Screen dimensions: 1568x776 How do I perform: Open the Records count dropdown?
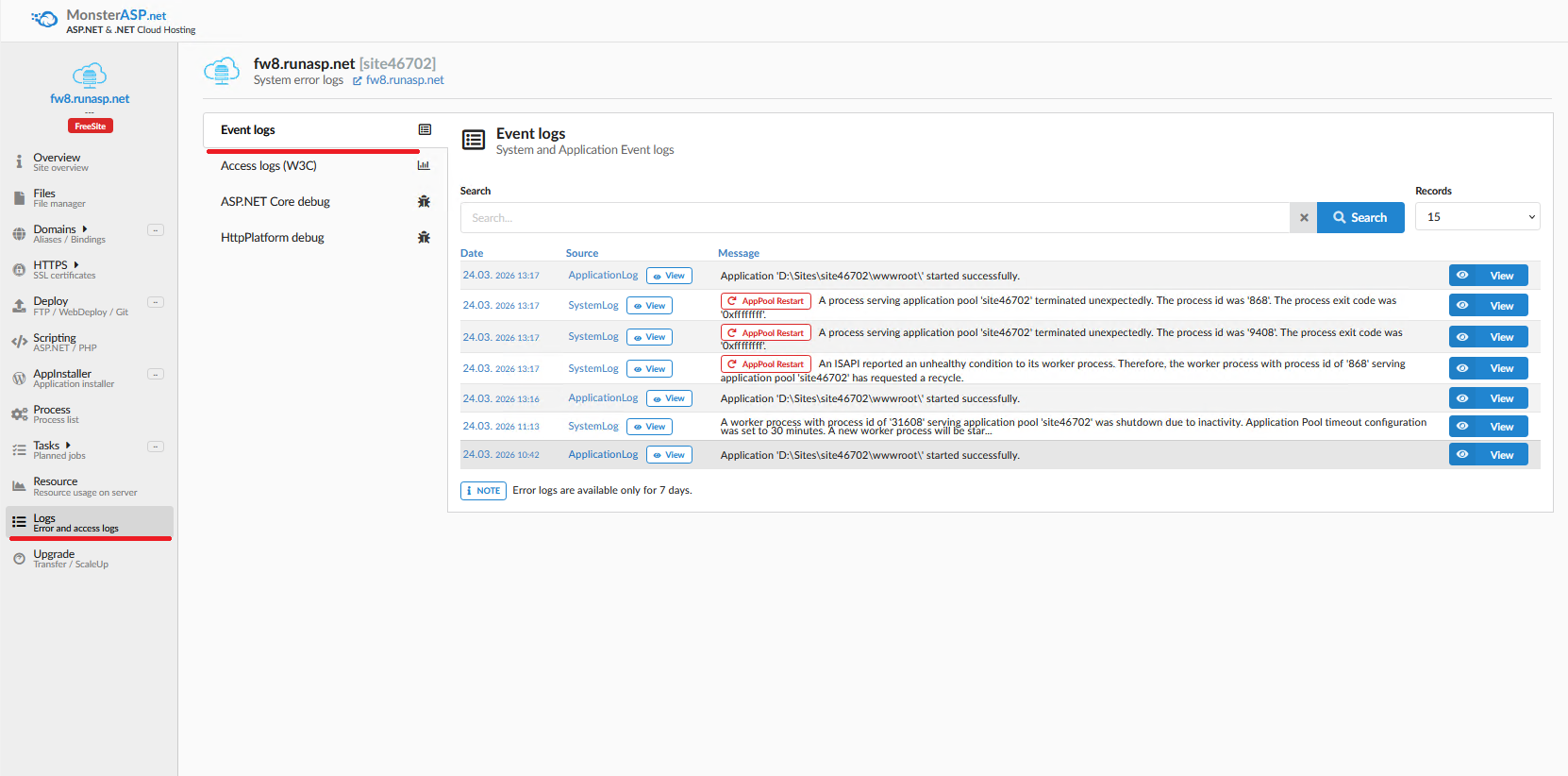(x=1476, y=217)
